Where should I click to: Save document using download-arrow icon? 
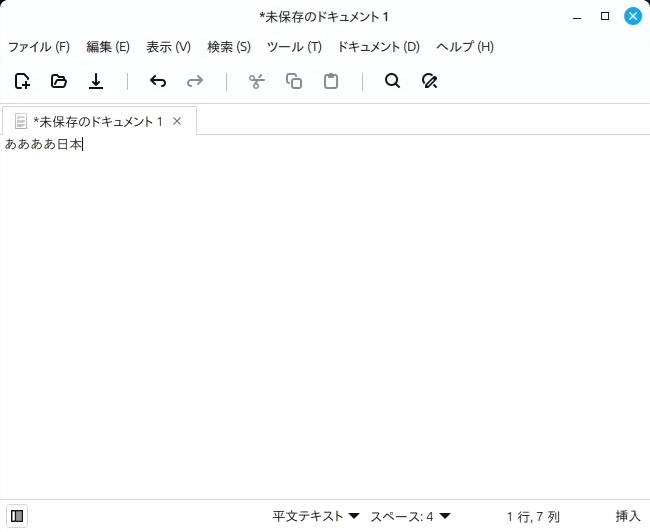96,81
